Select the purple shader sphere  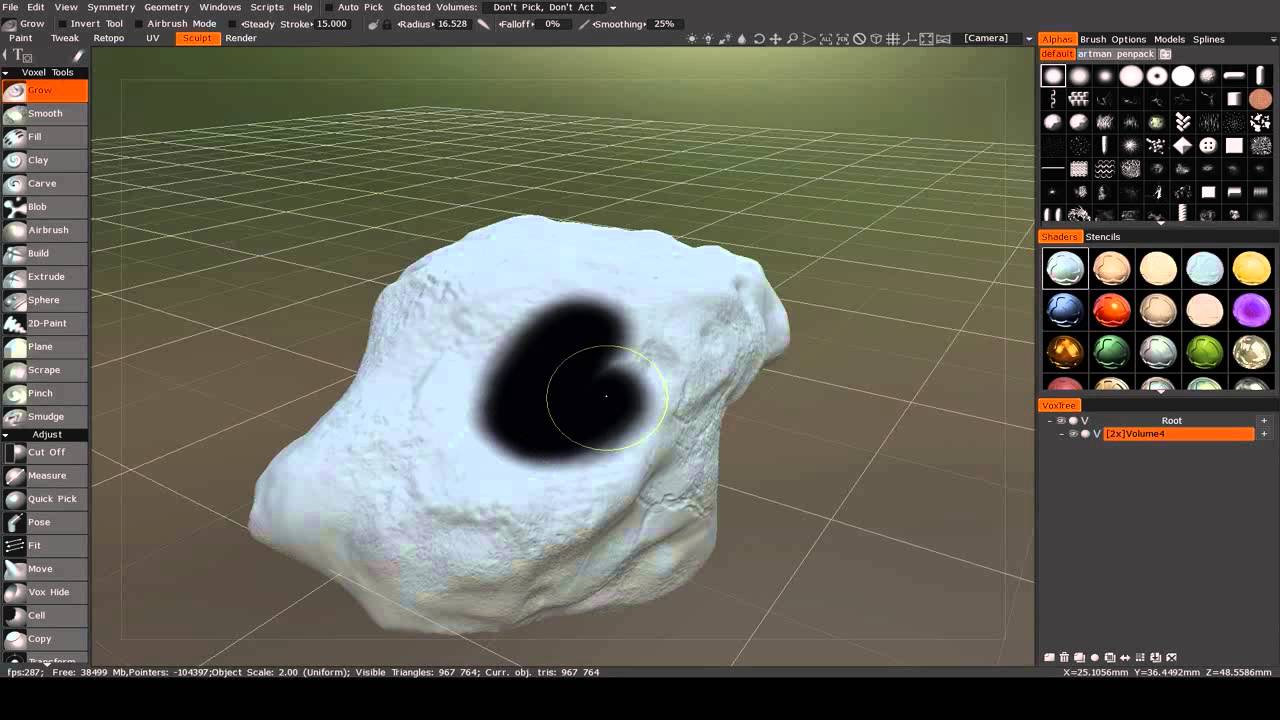[x=1251, y=311]
